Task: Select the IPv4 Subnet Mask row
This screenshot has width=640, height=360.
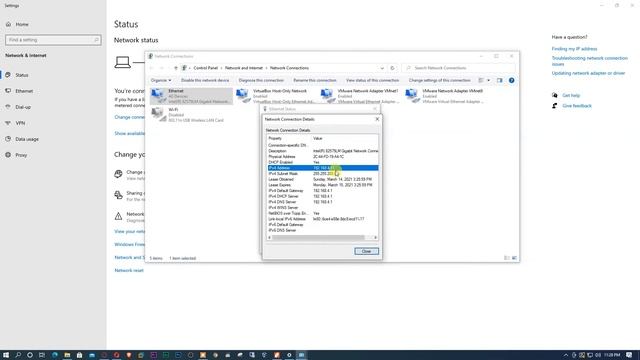Action: [322, 173]
